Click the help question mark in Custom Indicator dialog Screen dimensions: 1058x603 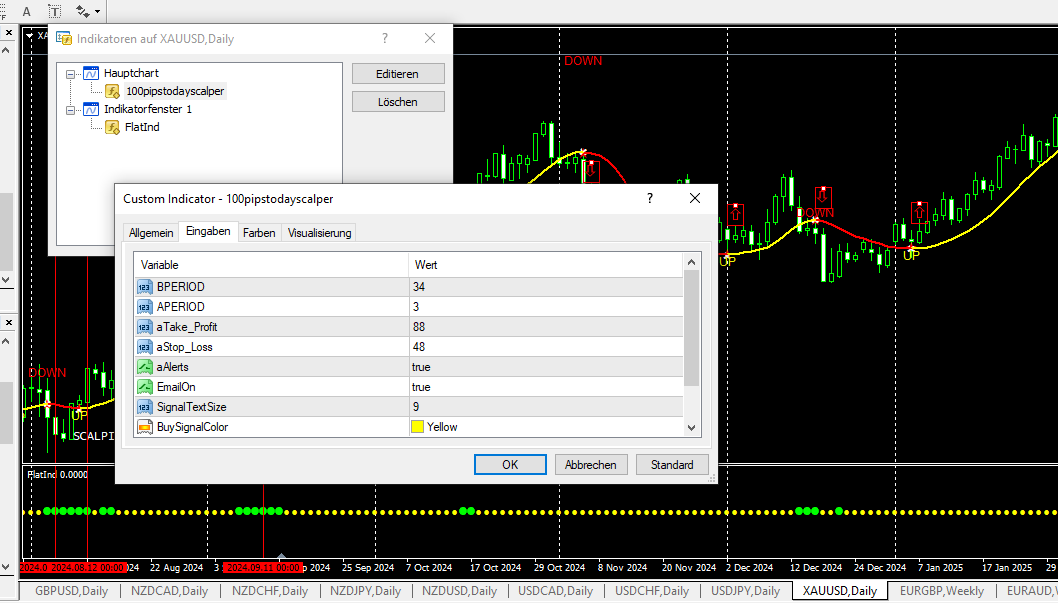(x=650, y=198)
